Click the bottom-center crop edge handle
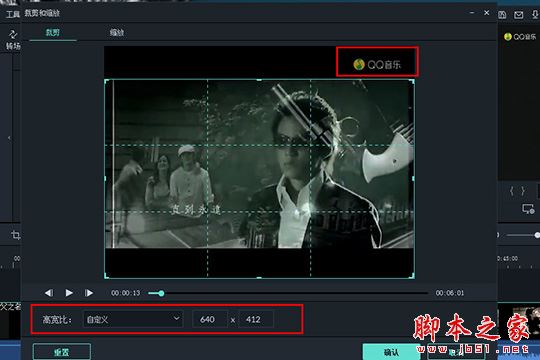Image resolution: width=540 pixels, height=360 pixels. [259, 277]
